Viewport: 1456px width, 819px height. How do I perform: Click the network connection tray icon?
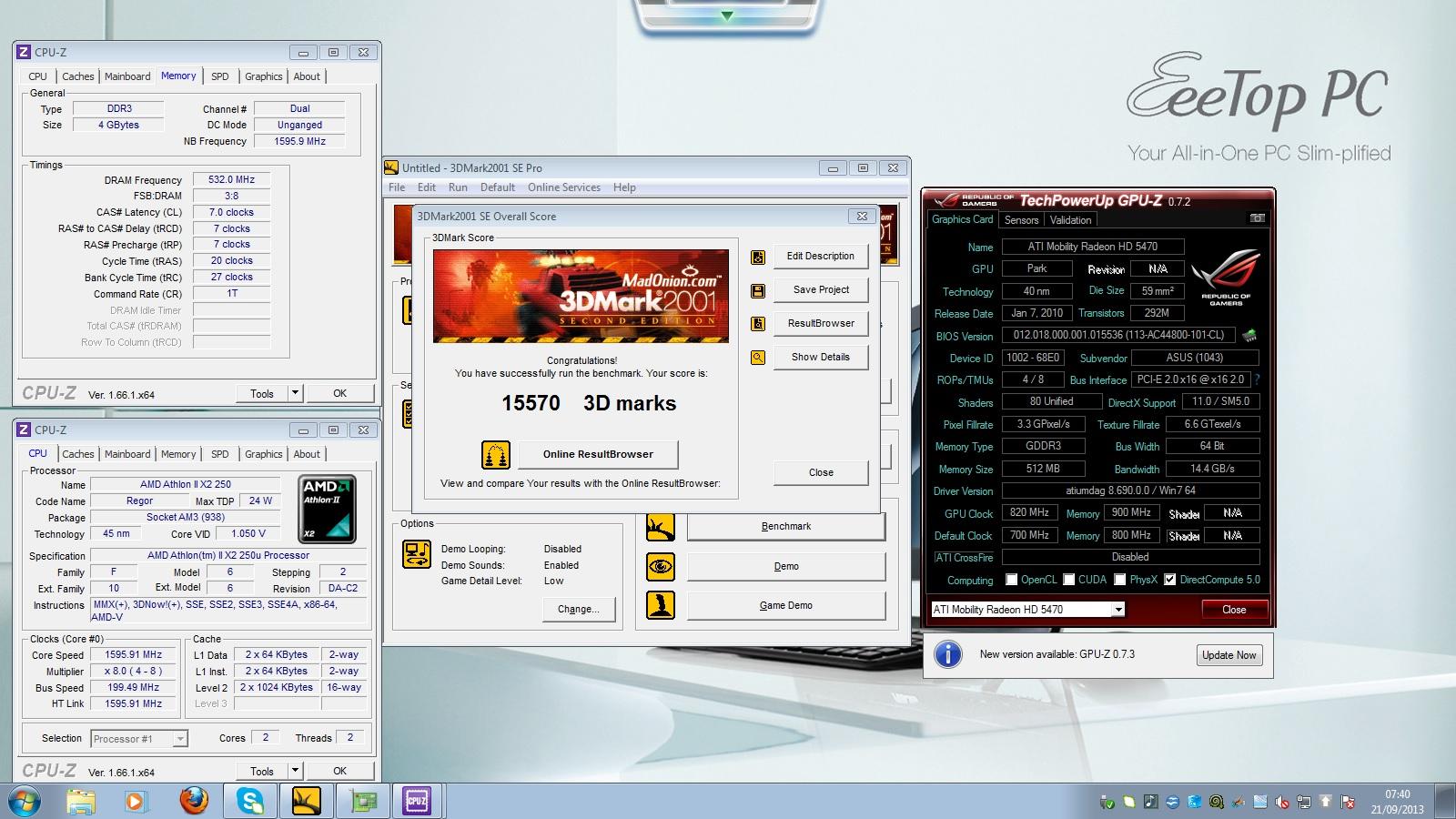[1304, 802]
